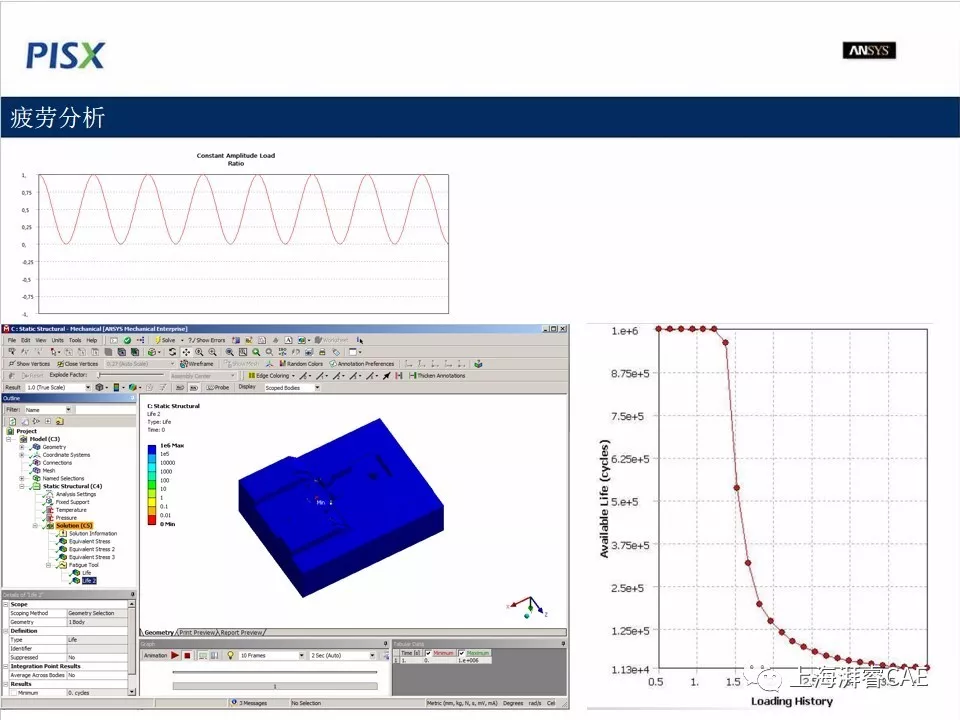The image size is (960, 720).
Task: Open the 10 Frames dropdown
Action: click(301, 655)
